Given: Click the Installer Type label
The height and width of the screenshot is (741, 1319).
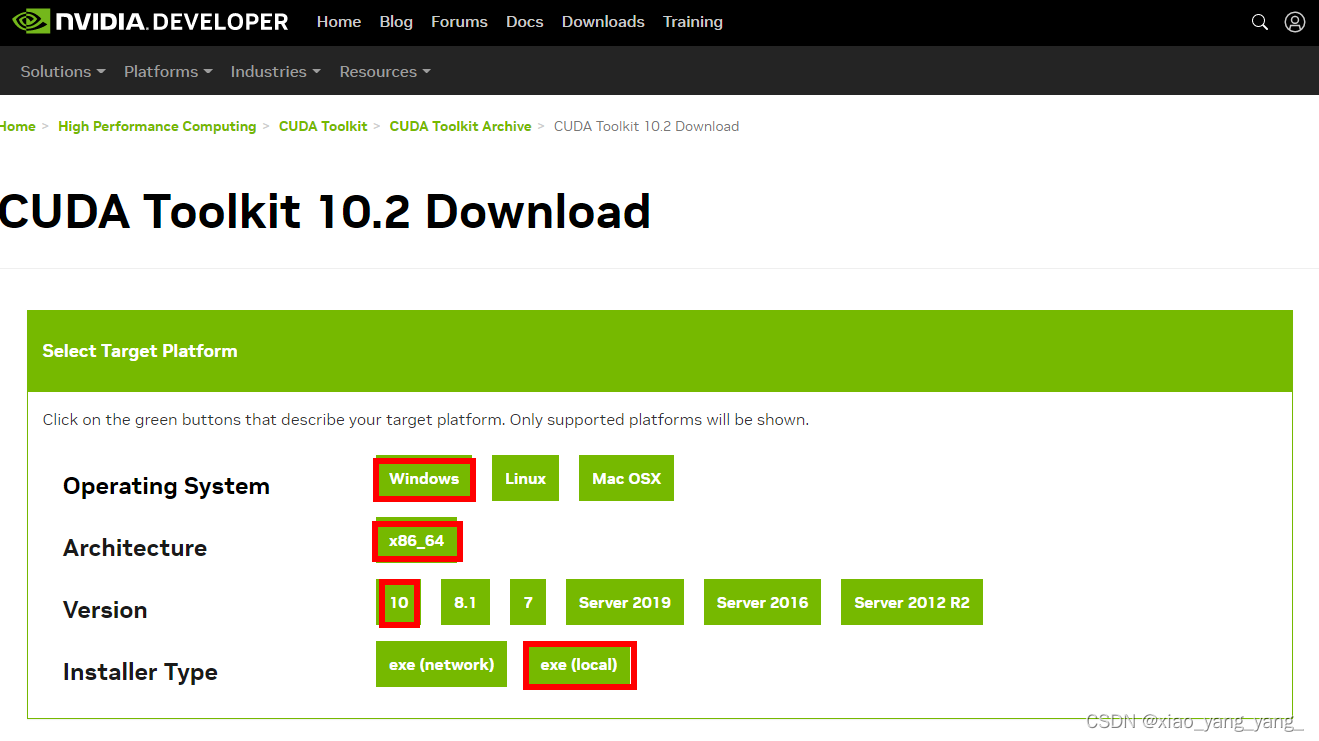Looking at the screenshot, I should (140, 672).
